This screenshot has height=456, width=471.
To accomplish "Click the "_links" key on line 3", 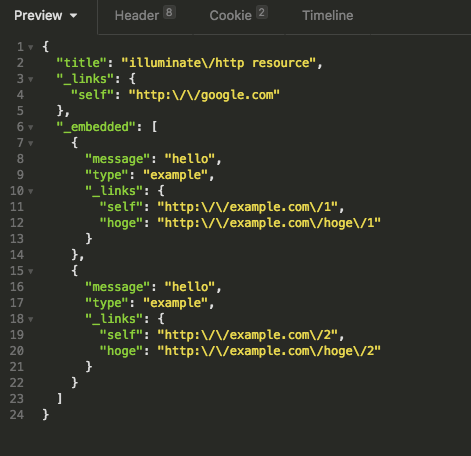I will 85,79.
